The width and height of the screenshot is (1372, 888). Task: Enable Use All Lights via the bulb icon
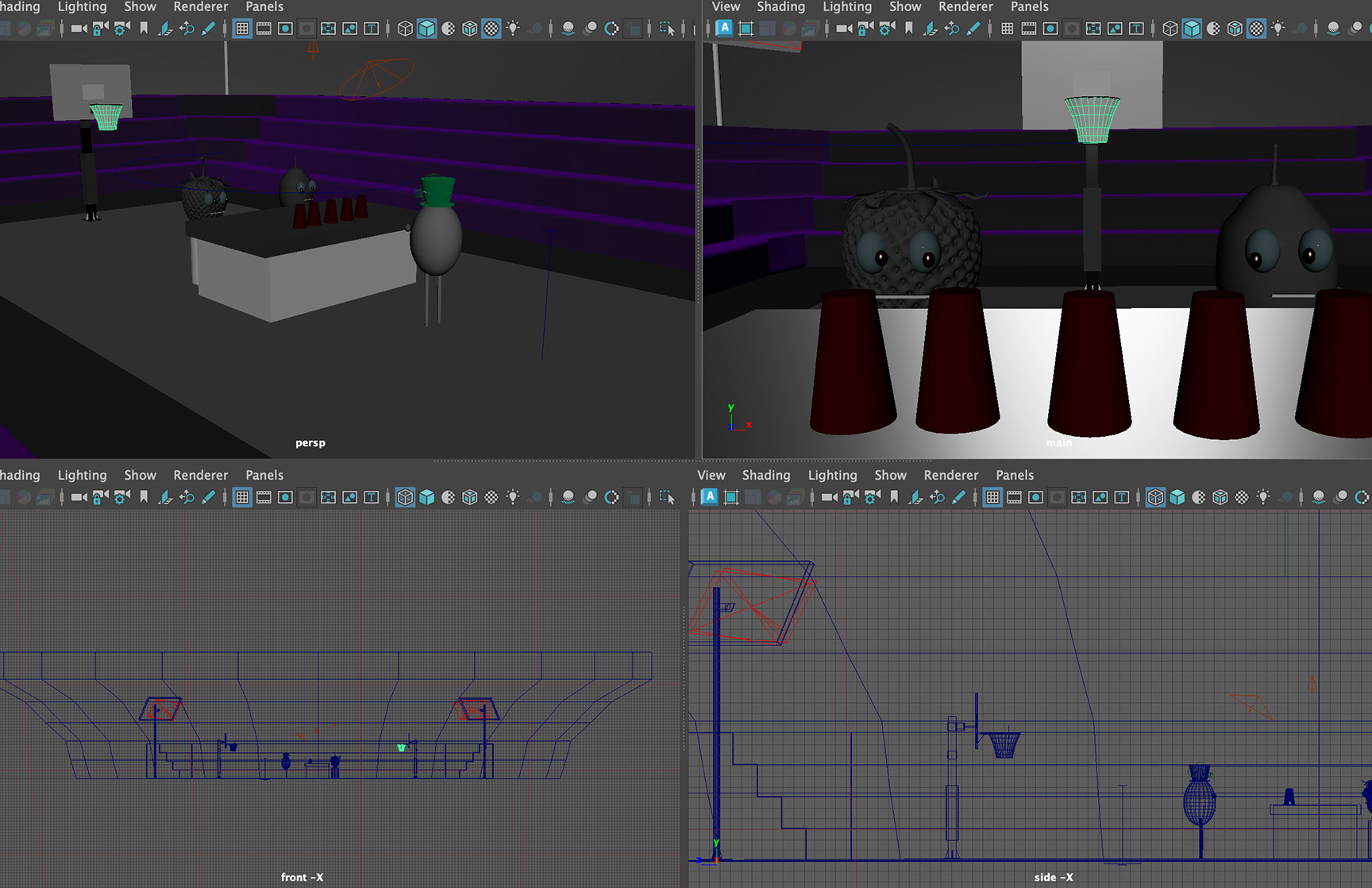click(514, 28)
